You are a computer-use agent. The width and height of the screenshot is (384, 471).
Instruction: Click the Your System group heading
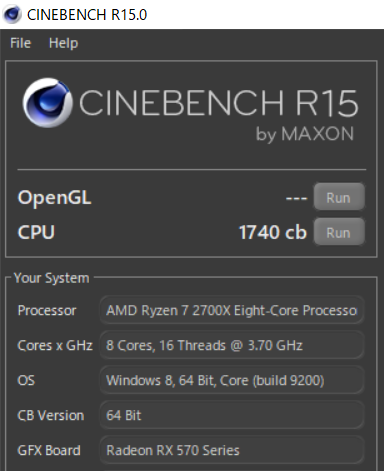point(52,278)
